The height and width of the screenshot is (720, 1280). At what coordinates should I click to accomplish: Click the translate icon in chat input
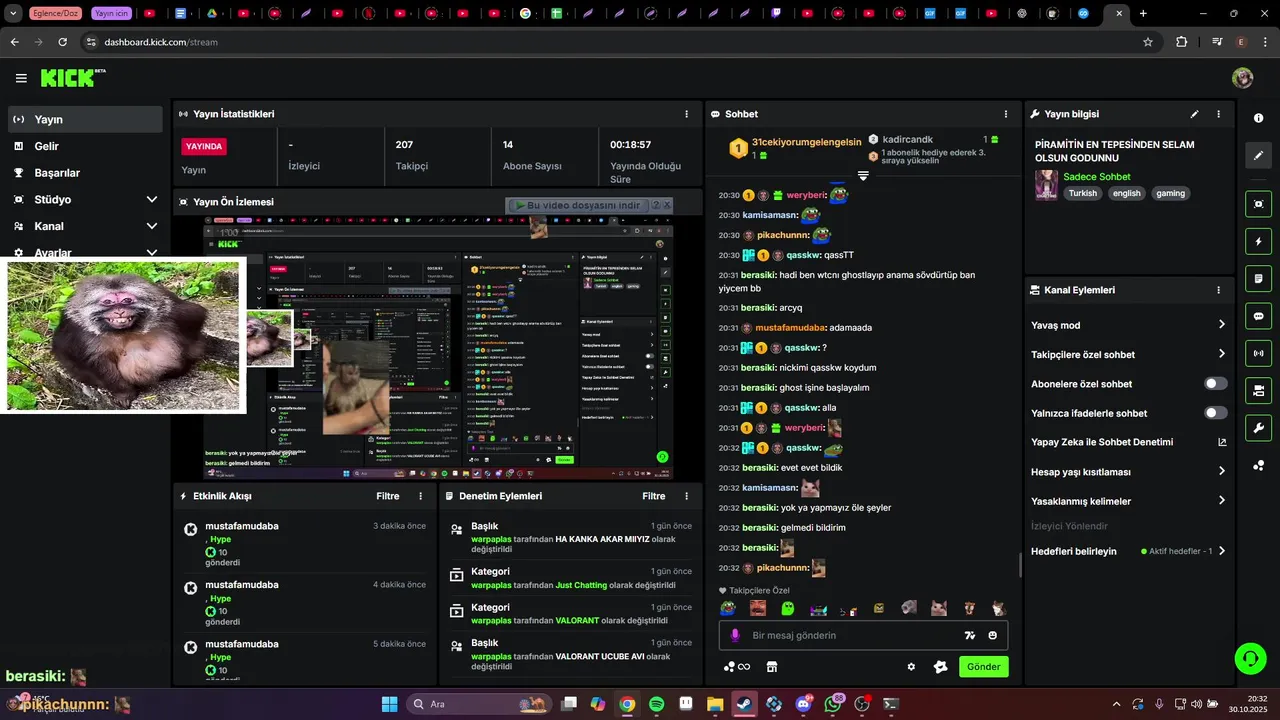pos(969,635)
